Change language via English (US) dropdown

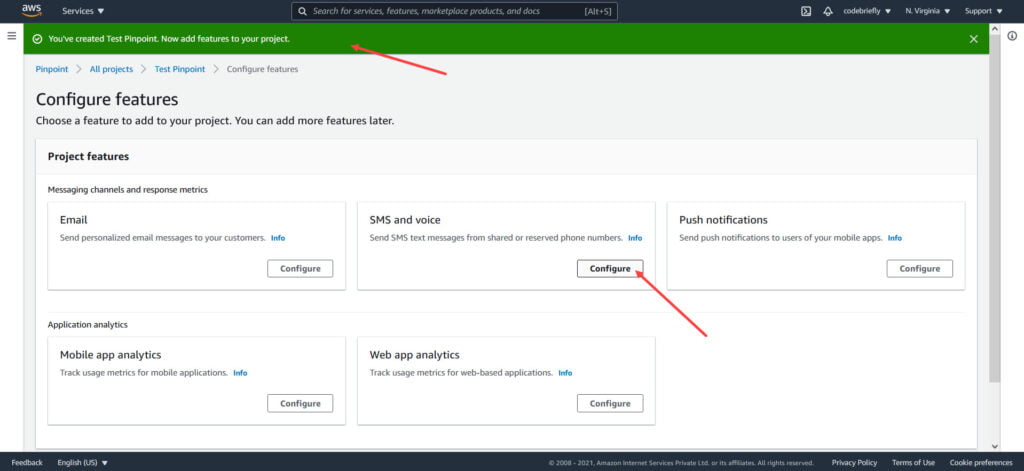[83, 463]
